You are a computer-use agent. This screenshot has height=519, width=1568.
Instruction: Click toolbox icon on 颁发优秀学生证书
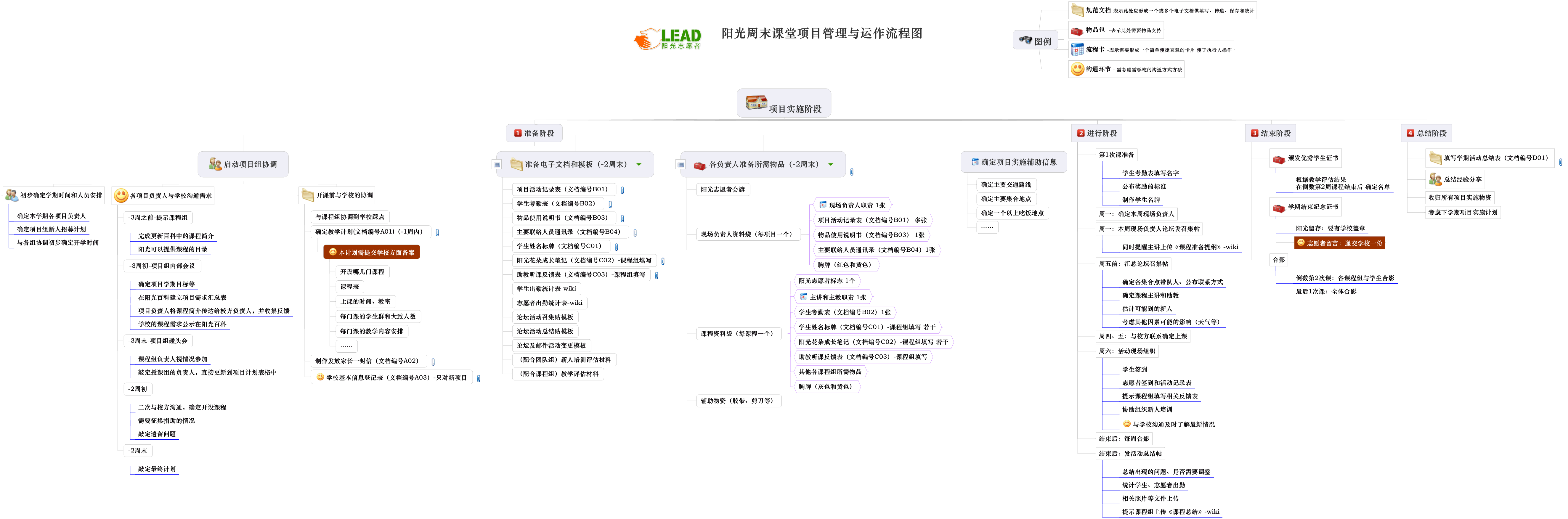[x=1279, y=159]
